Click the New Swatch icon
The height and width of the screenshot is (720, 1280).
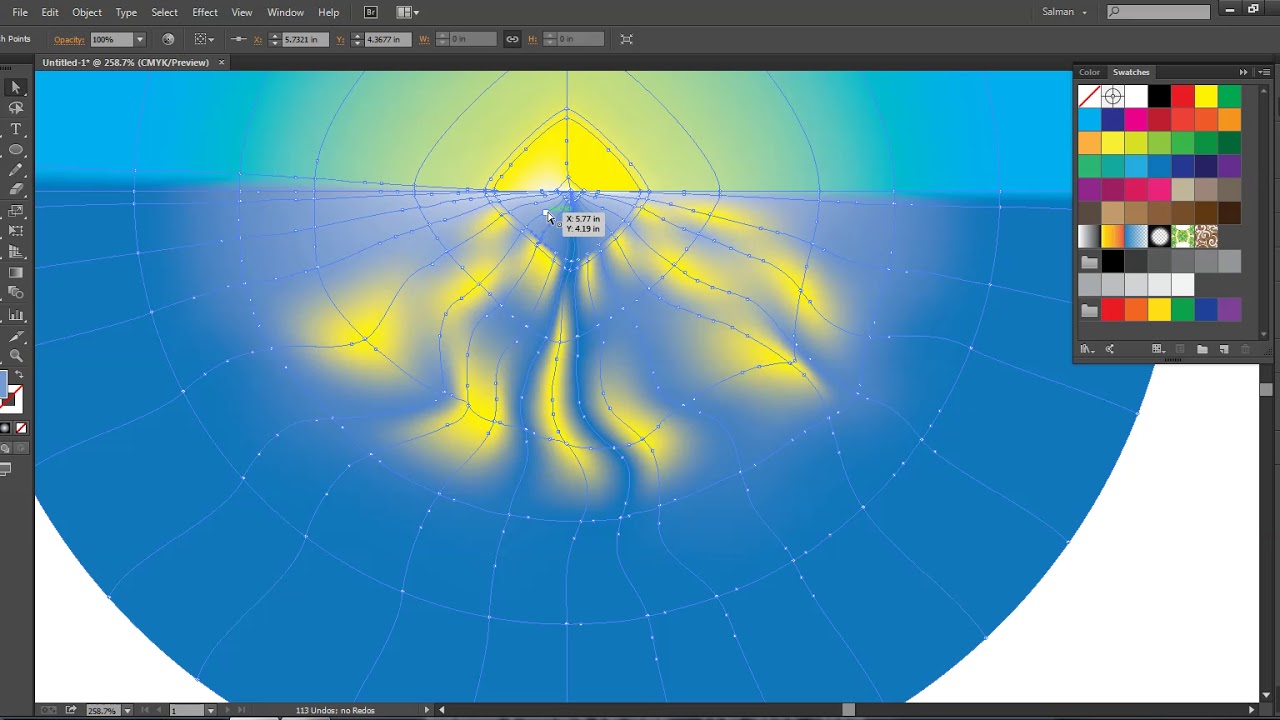click(x=1223, y=349)
